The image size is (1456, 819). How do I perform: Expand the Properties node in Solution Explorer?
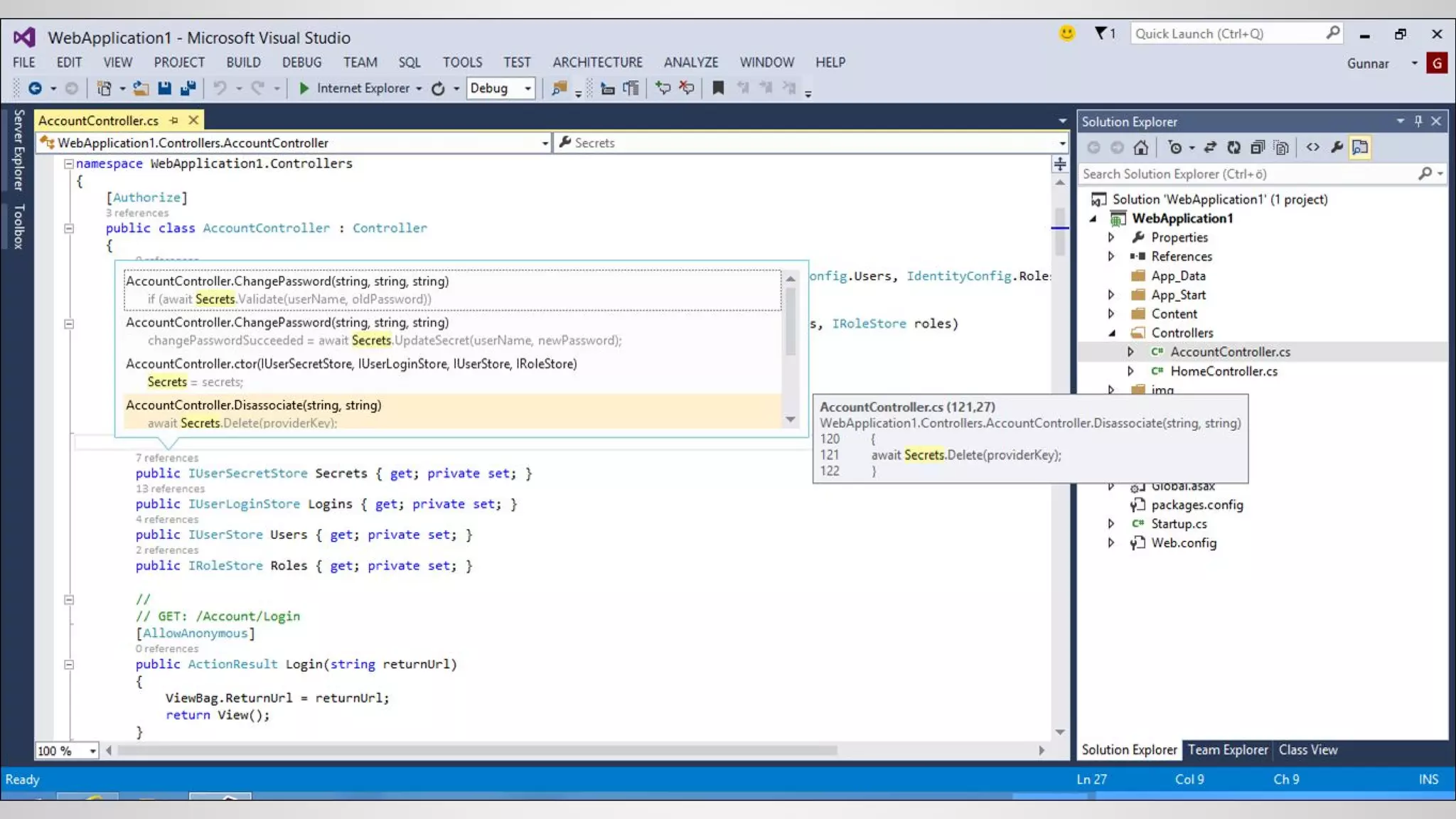[x=1111, y=237]
